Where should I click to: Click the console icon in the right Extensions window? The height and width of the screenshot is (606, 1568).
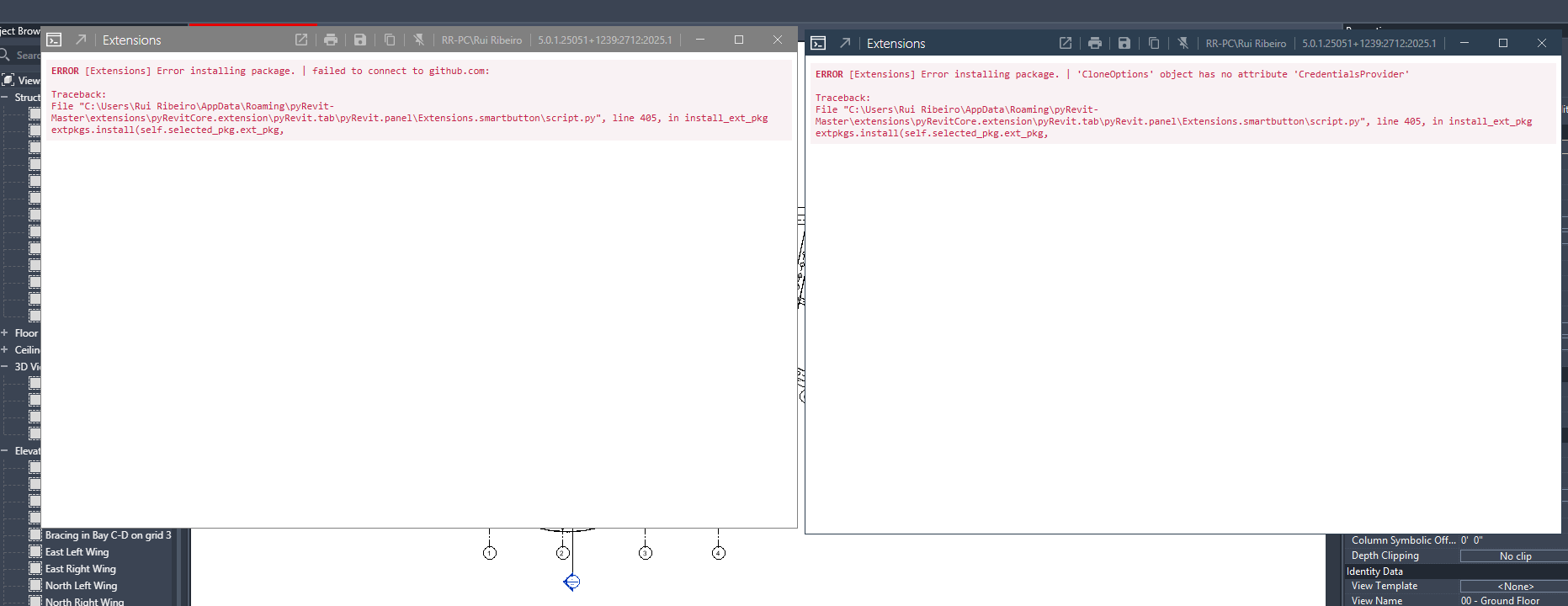(x=818, y=43)
